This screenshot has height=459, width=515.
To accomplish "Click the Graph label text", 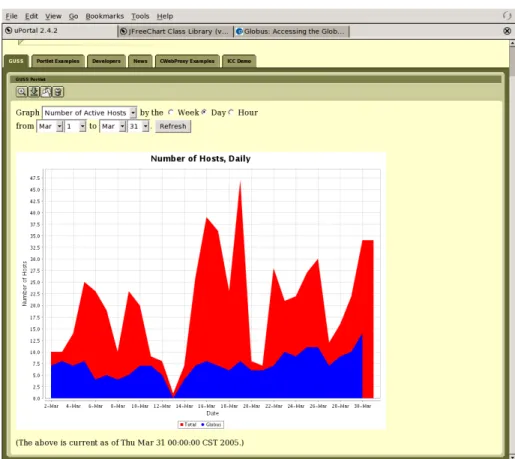I will point(28,112).
